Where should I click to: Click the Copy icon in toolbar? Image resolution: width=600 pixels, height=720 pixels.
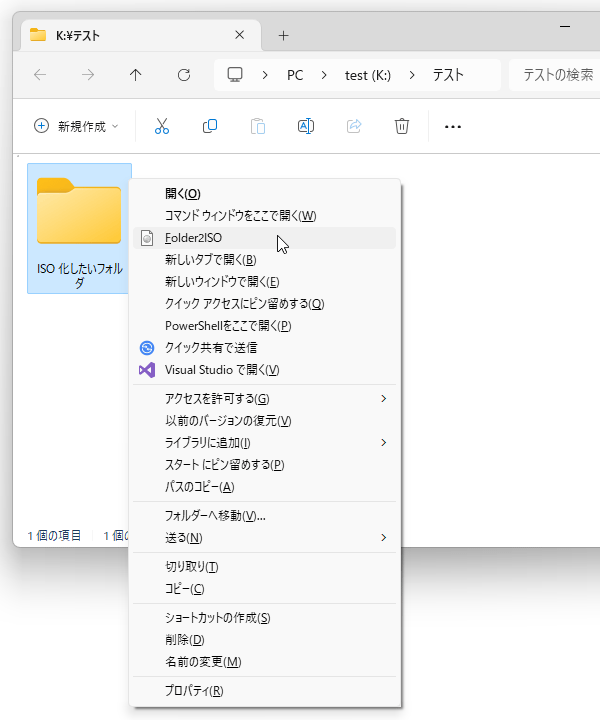[x=210, y=126]
